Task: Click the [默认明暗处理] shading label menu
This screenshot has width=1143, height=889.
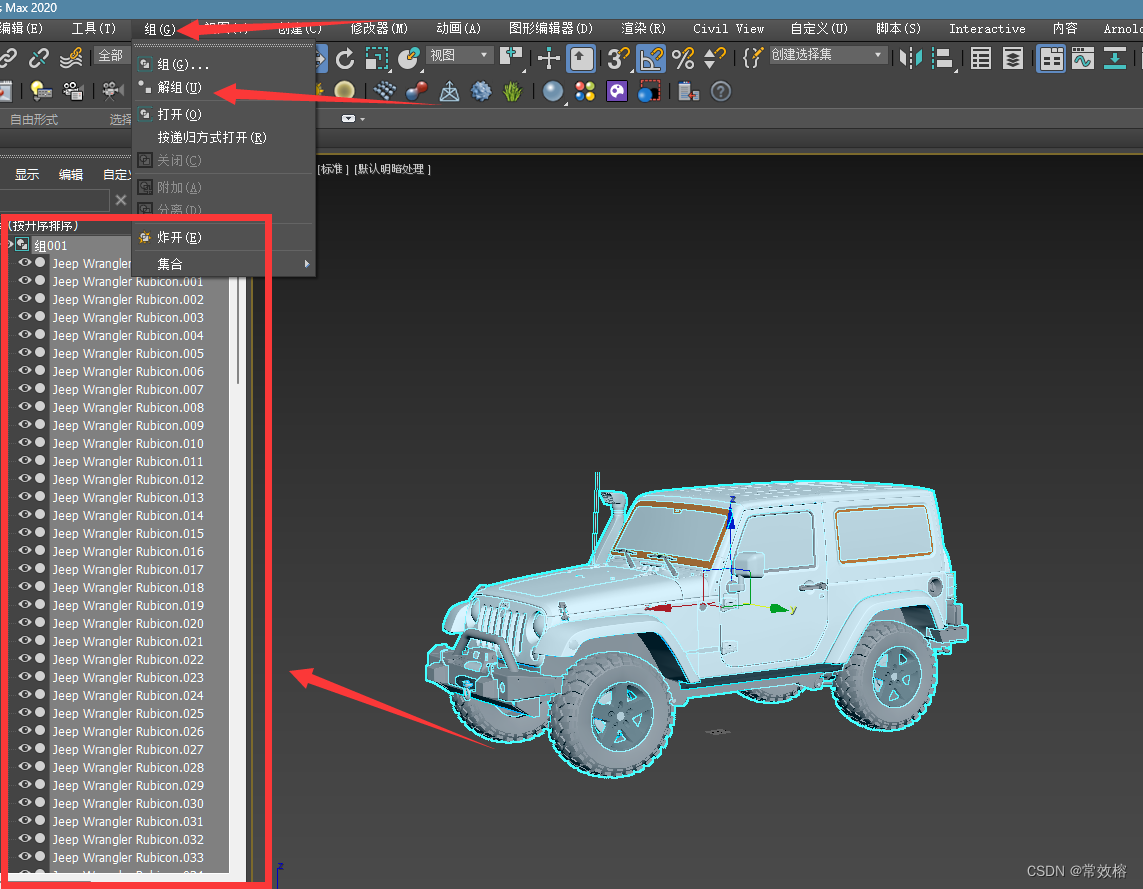Action: [x=392, y=169]
